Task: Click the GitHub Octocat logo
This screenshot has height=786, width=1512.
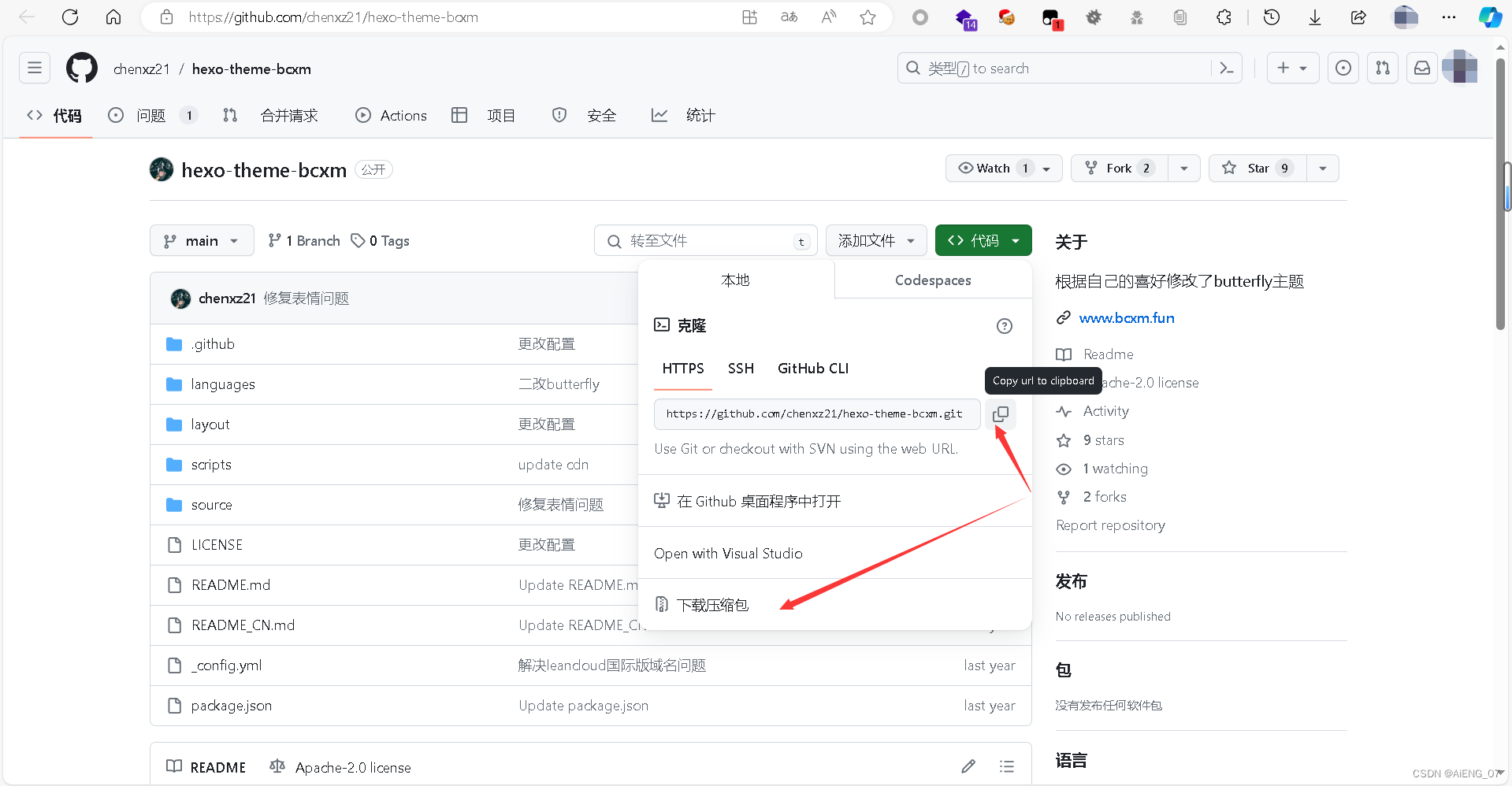Action: (x=82, y=68)
